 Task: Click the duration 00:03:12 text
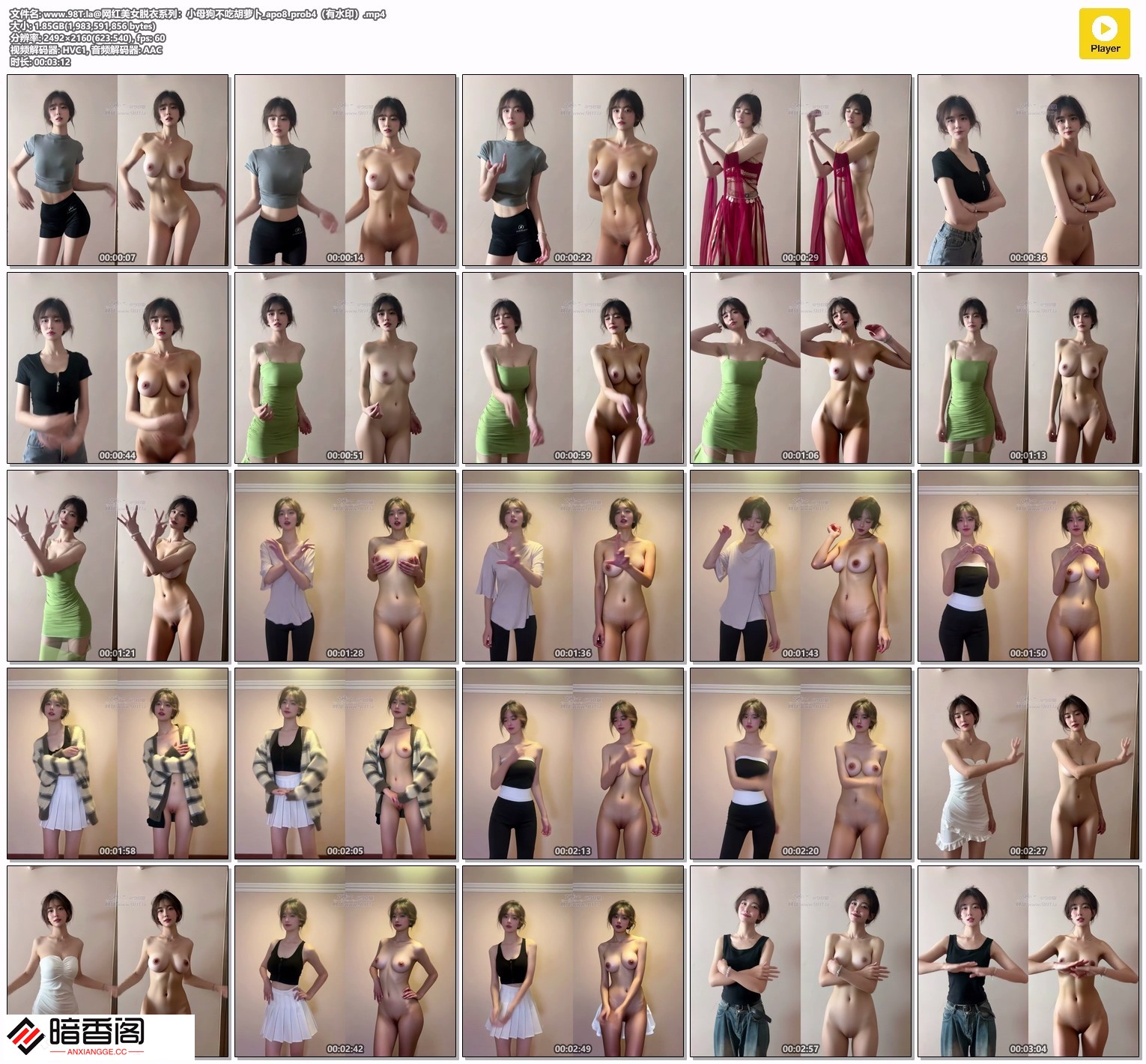point(40,62)
